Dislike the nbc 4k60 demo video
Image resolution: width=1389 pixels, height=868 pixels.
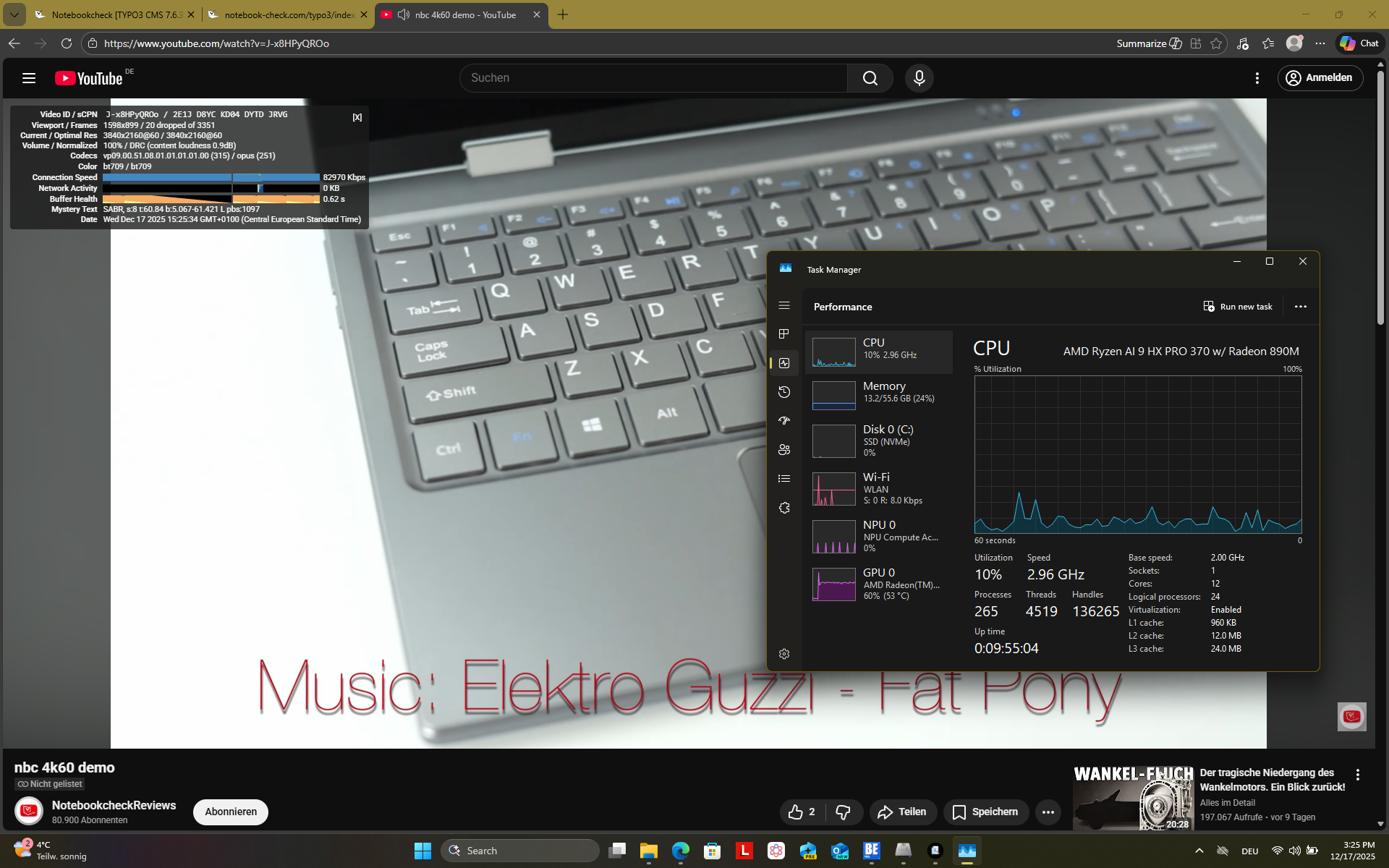click(843, 812)
